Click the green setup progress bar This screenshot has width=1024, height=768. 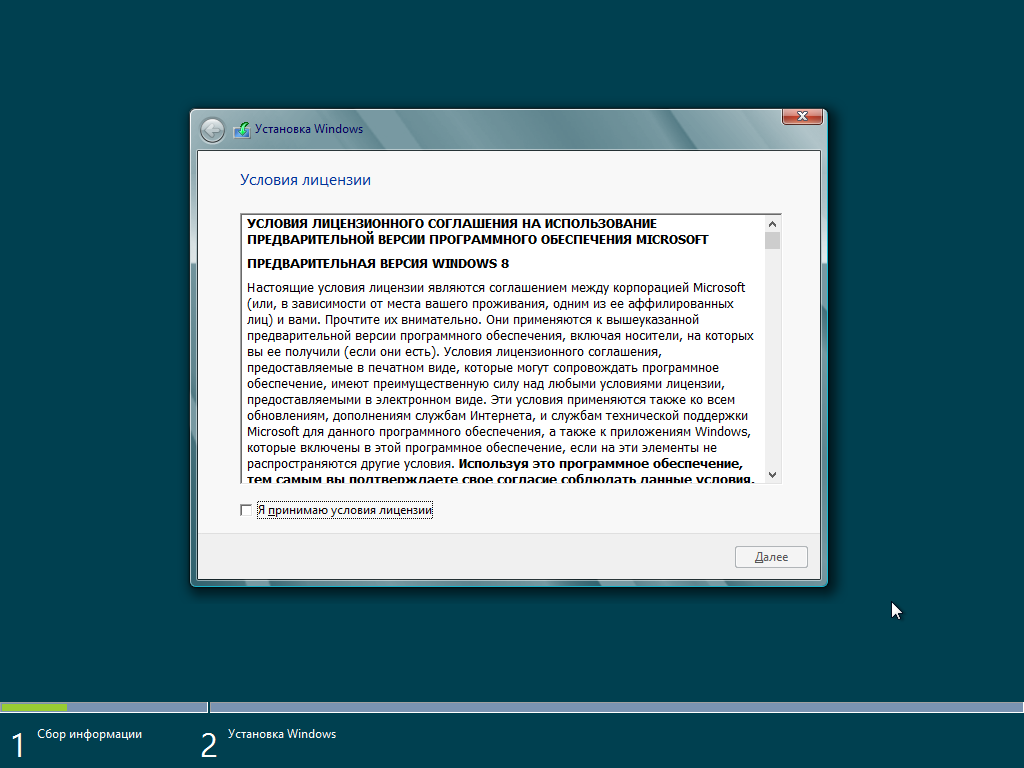point(34,707)
